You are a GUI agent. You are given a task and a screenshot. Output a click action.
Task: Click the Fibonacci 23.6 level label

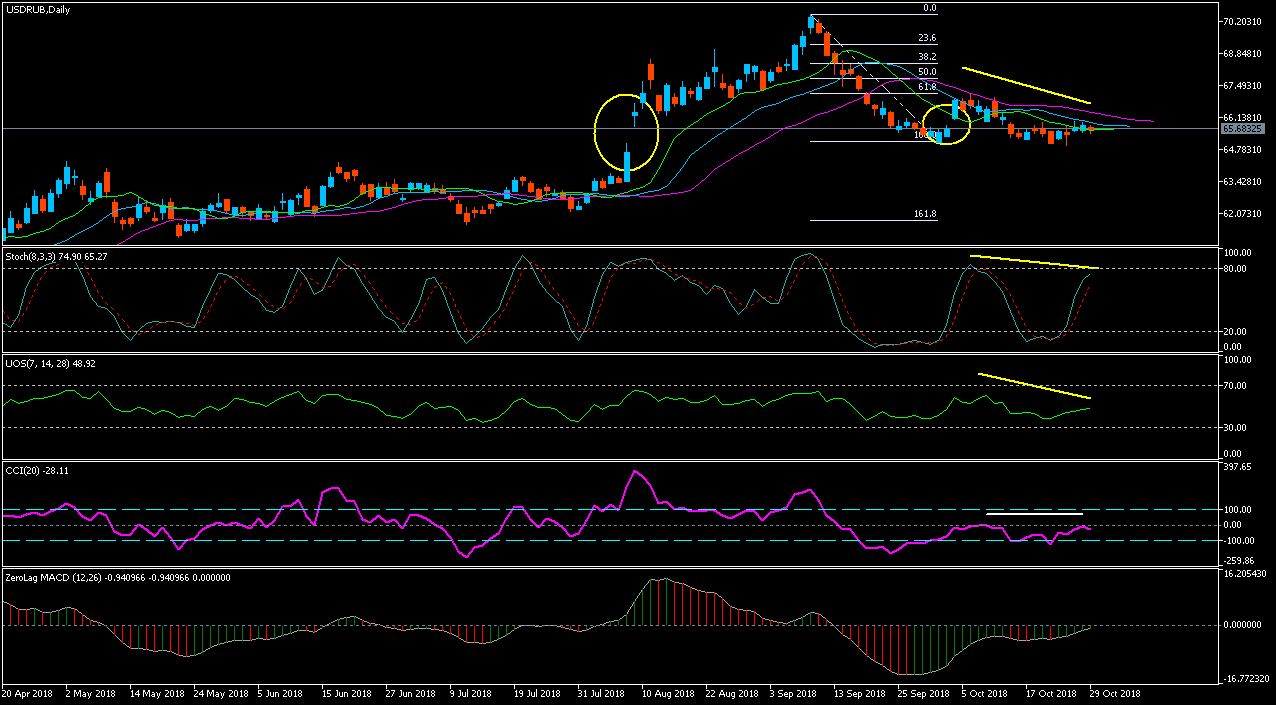(927, 38)
